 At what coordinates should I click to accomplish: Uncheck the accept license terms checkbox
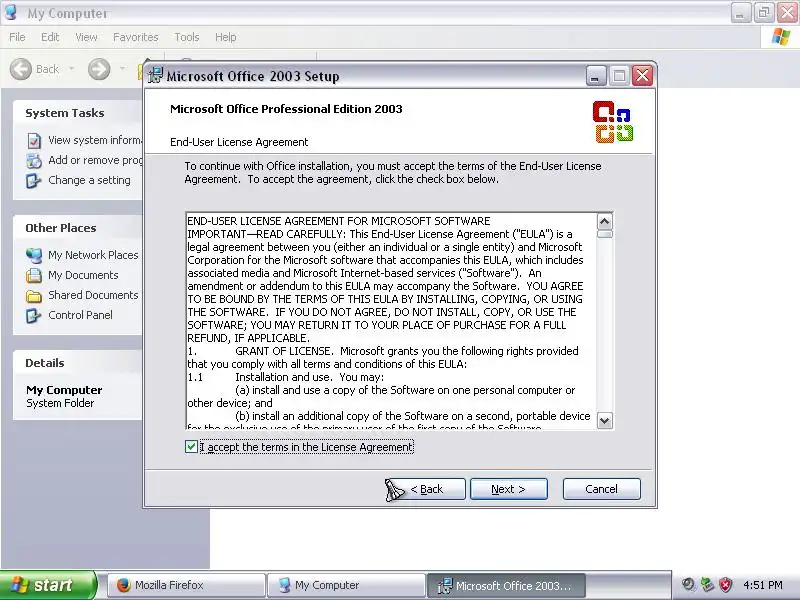pos(191,447)
